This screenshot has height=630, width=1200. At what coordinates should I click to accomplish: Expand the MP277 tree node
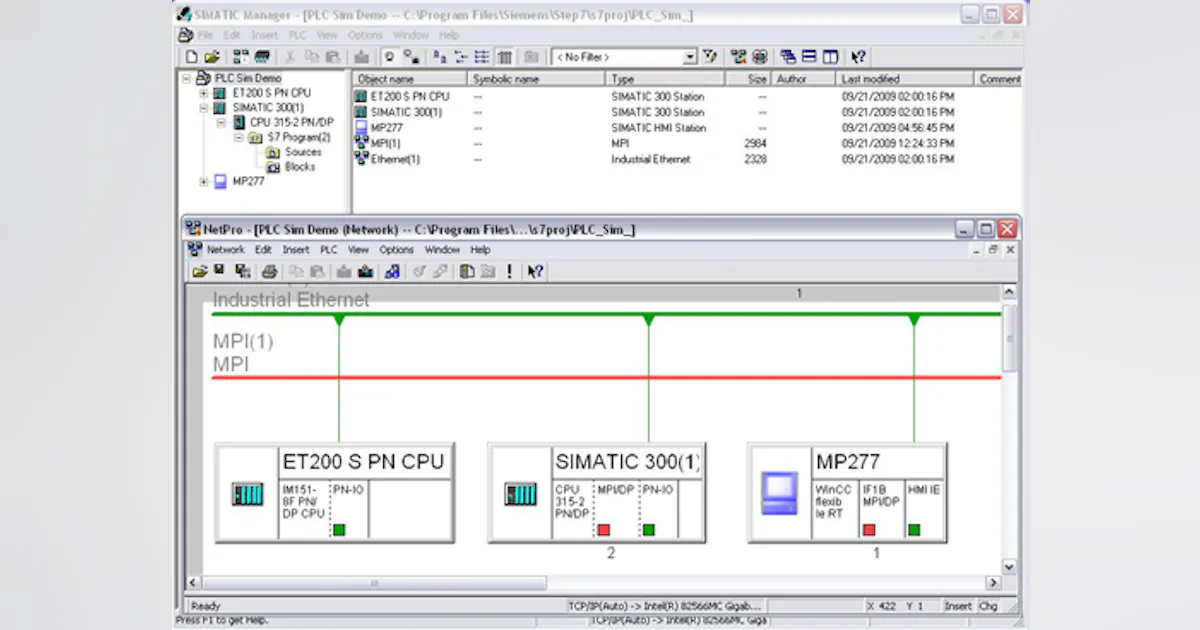point(204,182)
